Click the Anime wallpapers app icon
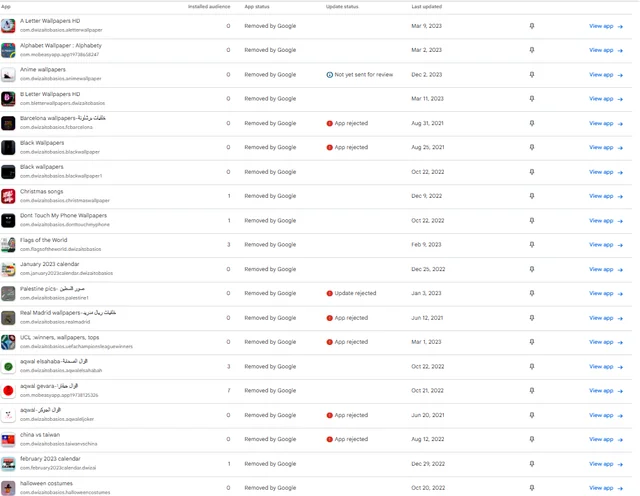Viewport: 640px width, 496px height. tap(8, 75)
